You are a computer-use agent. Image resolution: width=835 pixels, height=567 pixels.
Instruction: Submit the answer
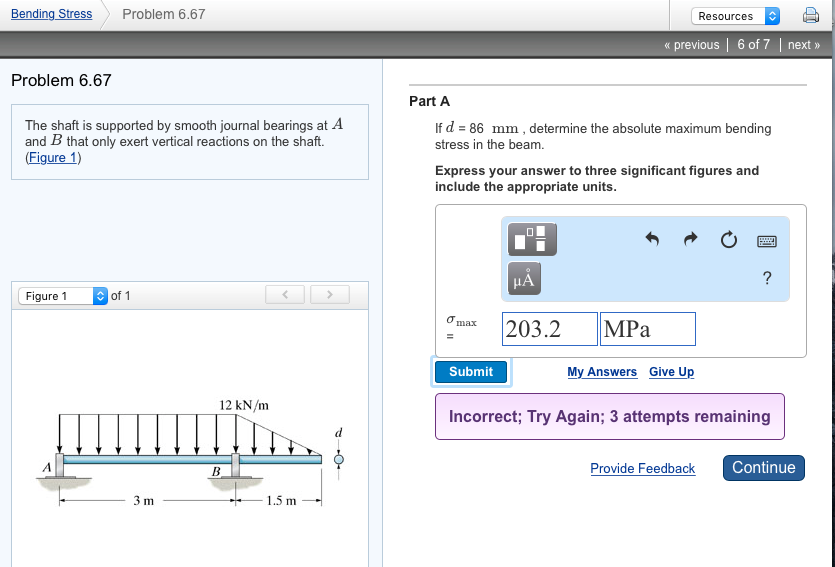tap(471, 372)
